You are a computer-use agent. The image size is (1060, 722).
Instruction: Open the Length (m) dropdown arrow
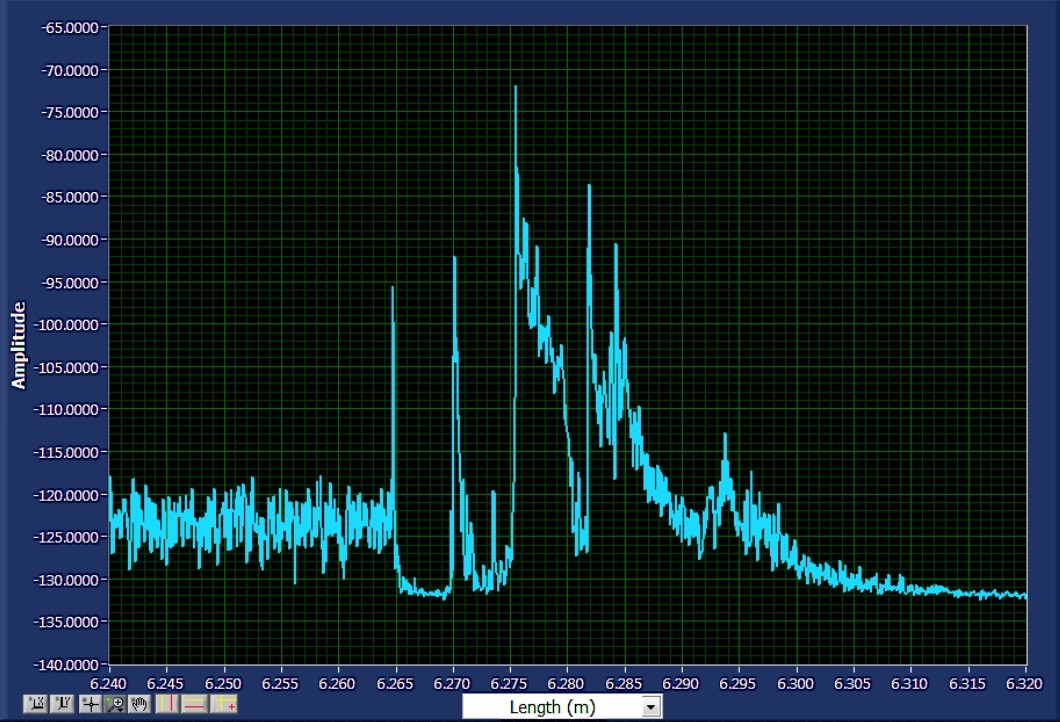coord(650,707)
